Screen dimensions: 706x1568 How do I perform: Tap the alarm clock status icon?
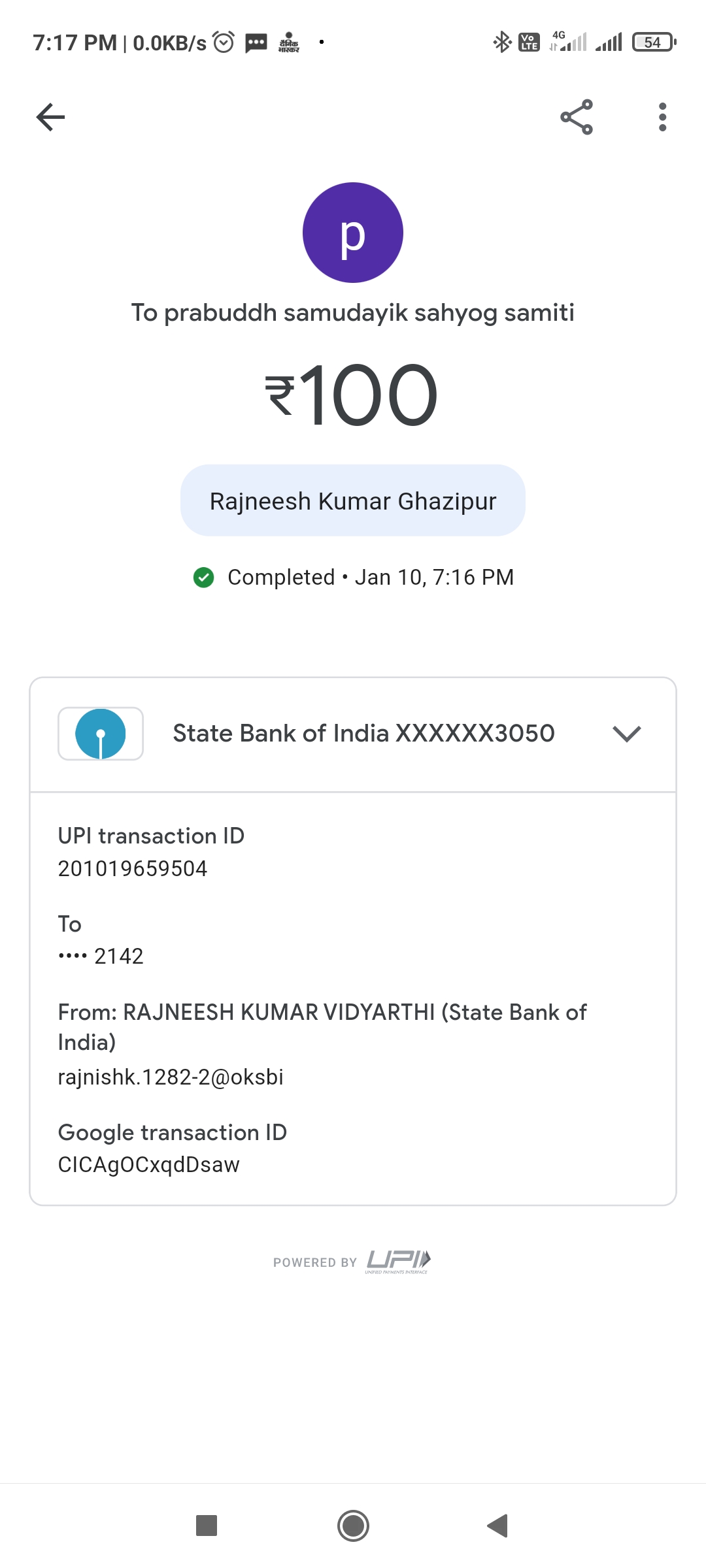pos(224,42)
